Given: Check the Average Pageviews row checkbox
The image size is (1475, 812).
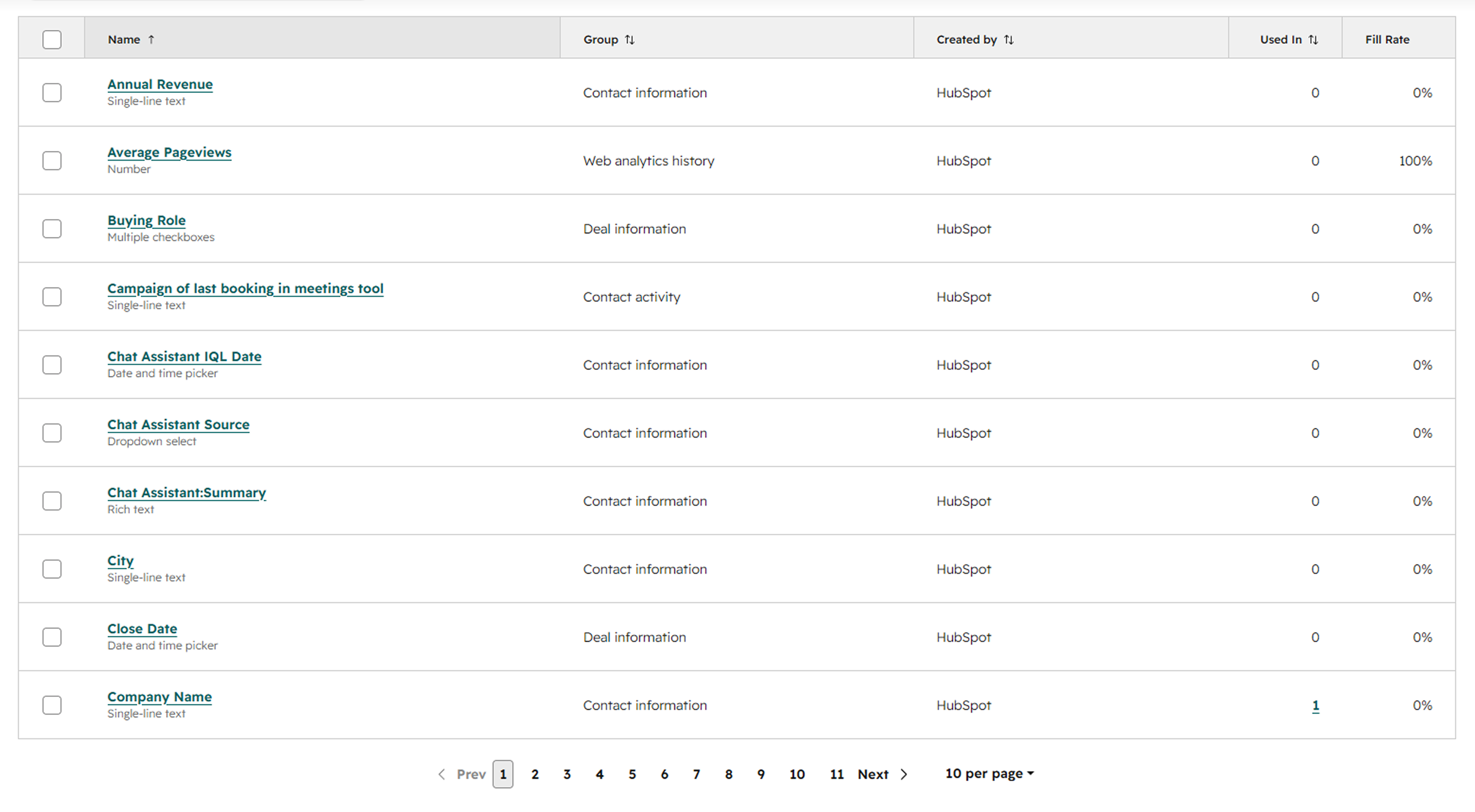Looking at the screenshot, I should [52, 161].
